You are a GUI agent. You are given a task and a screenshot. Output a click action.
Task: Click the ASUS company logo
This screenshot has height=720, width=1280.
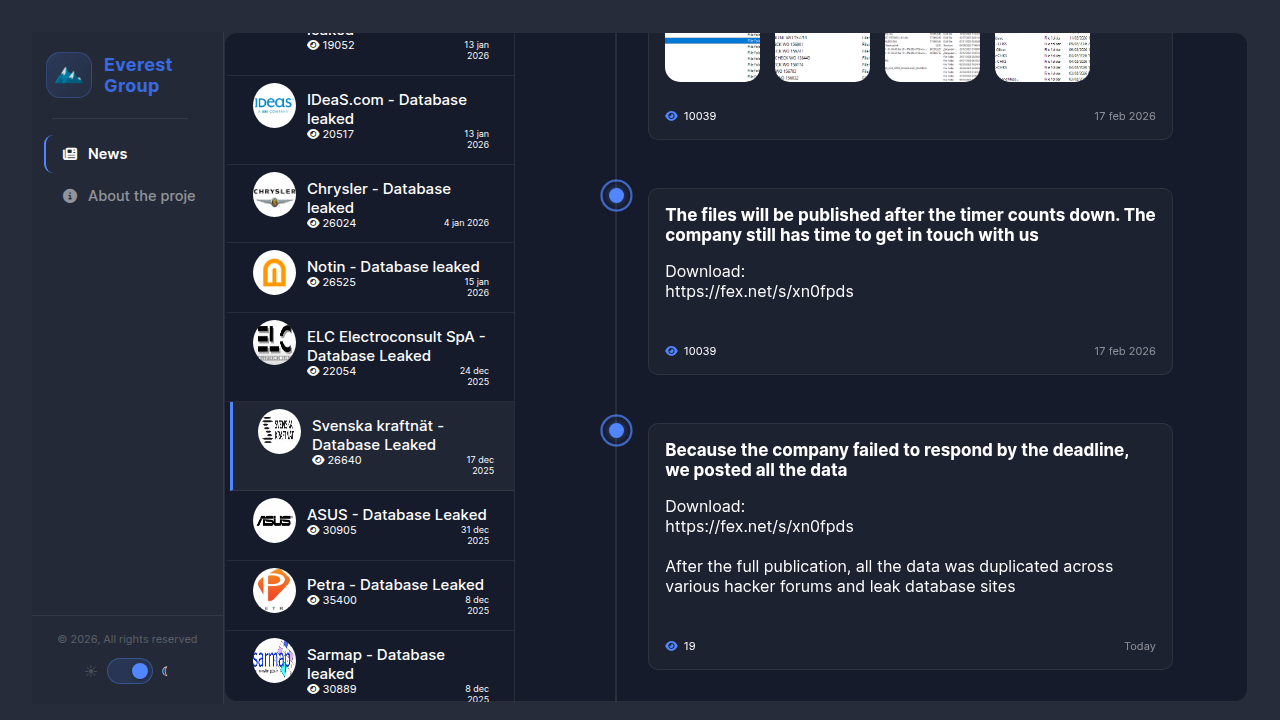[274, 520]
